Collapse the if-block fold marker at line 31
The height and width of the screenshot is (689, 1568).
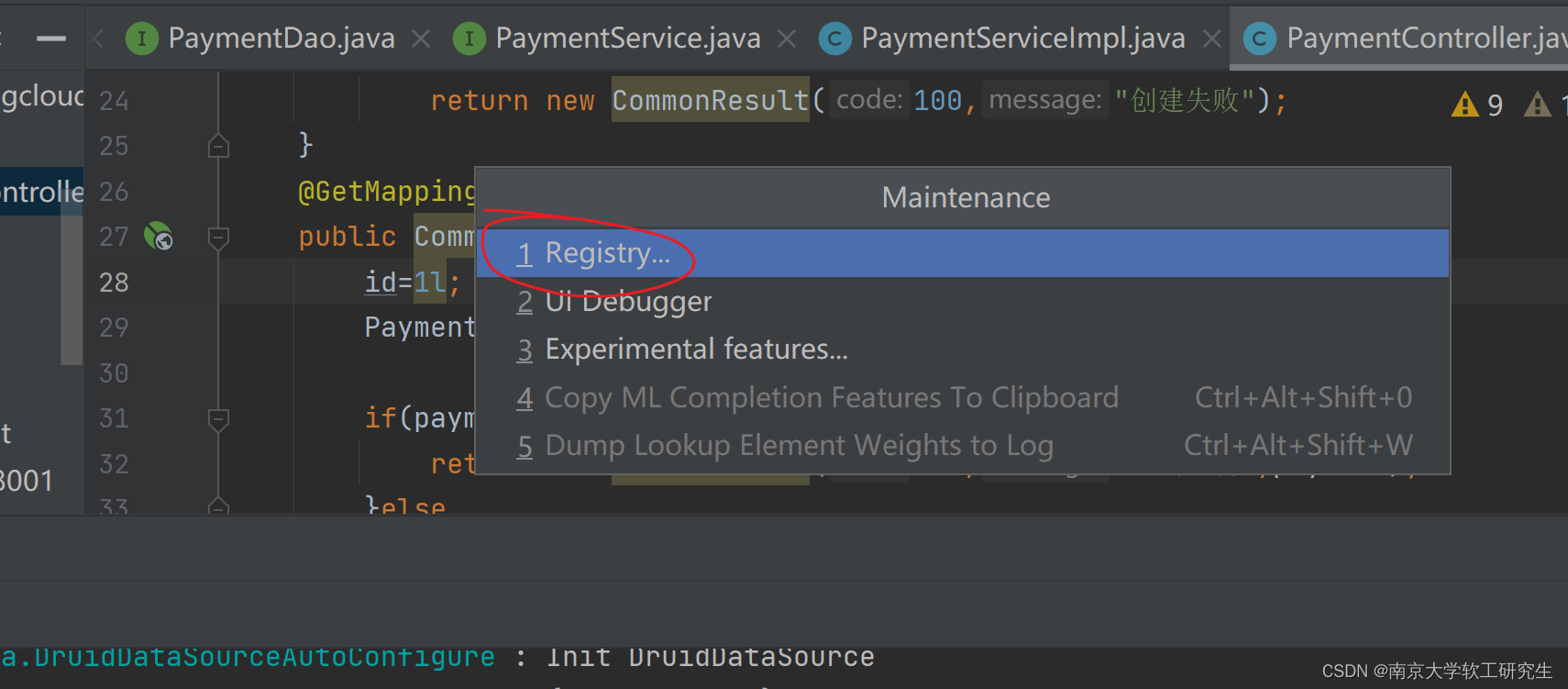pos(218,420)
